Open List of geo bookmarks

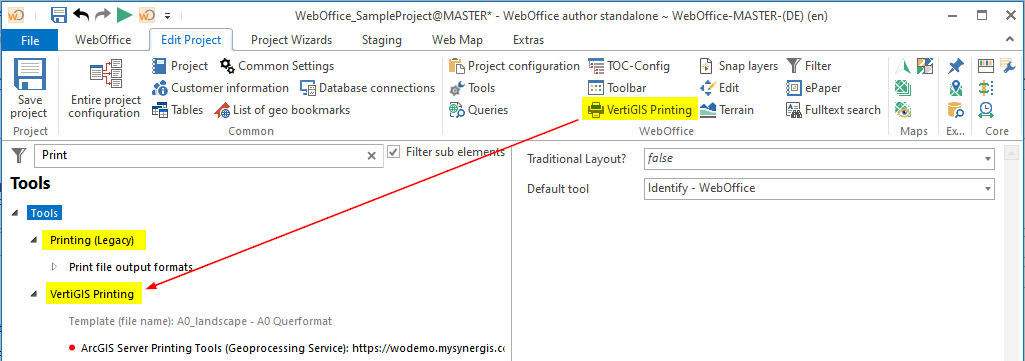(282, 110)
